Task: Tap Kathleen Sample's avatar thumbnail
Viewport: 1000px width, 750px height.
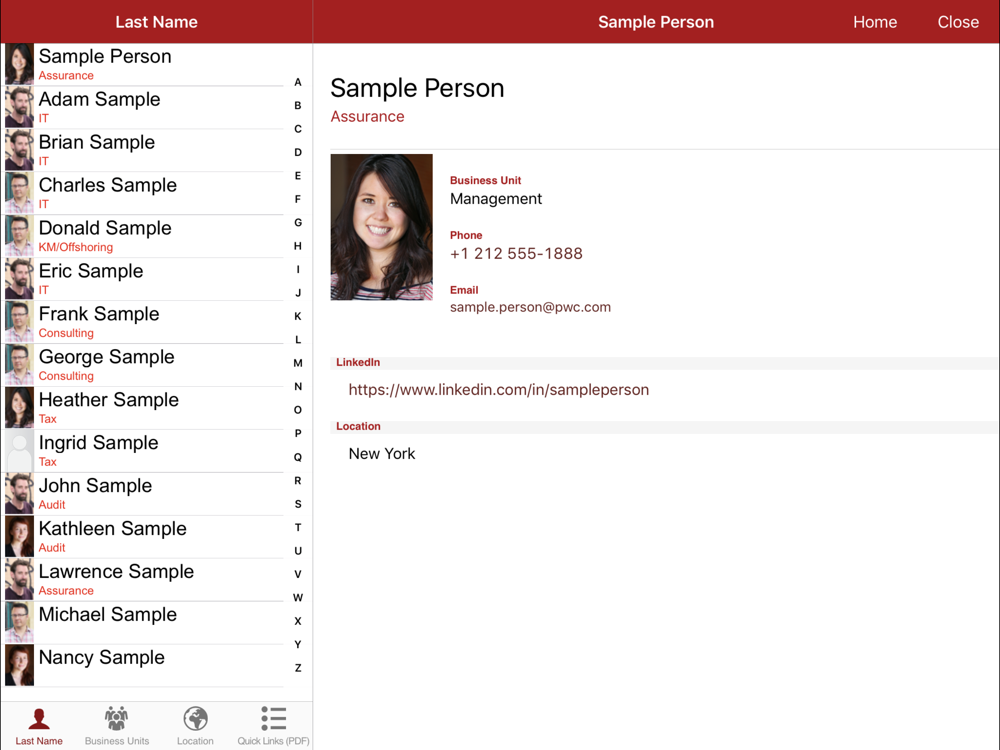Action: tap(19, 536)
